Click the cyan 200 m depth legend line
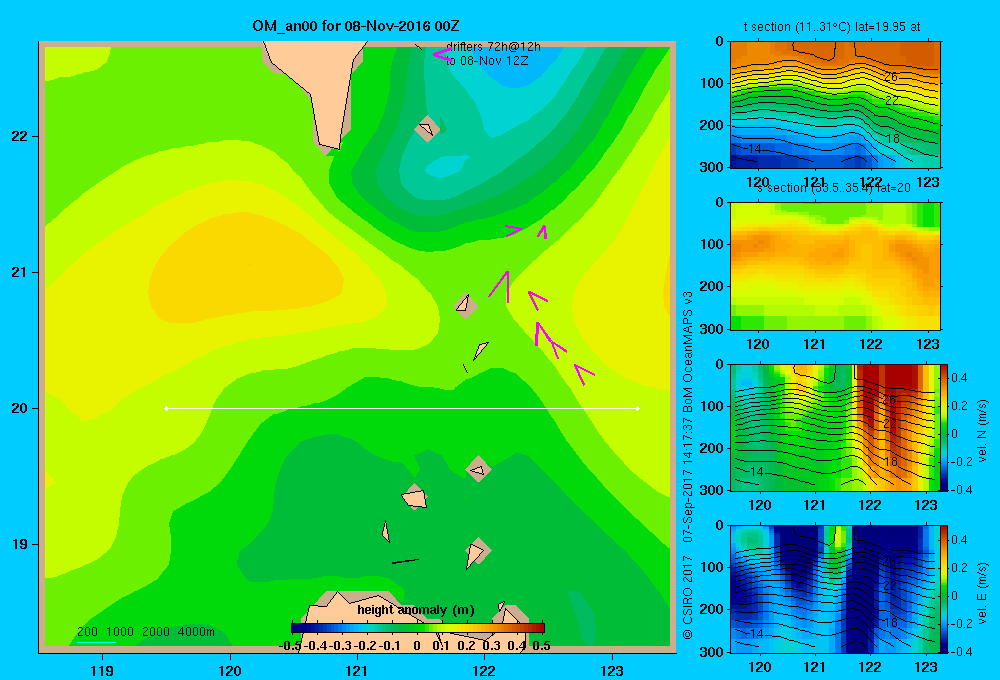Screen dimensions: 1000x680 pos(96,642)
